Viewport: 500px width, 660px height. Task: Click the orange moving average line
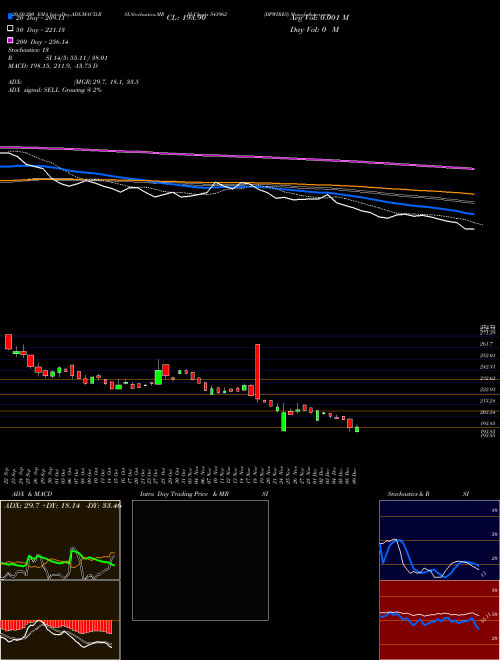(x=236, y=184)
